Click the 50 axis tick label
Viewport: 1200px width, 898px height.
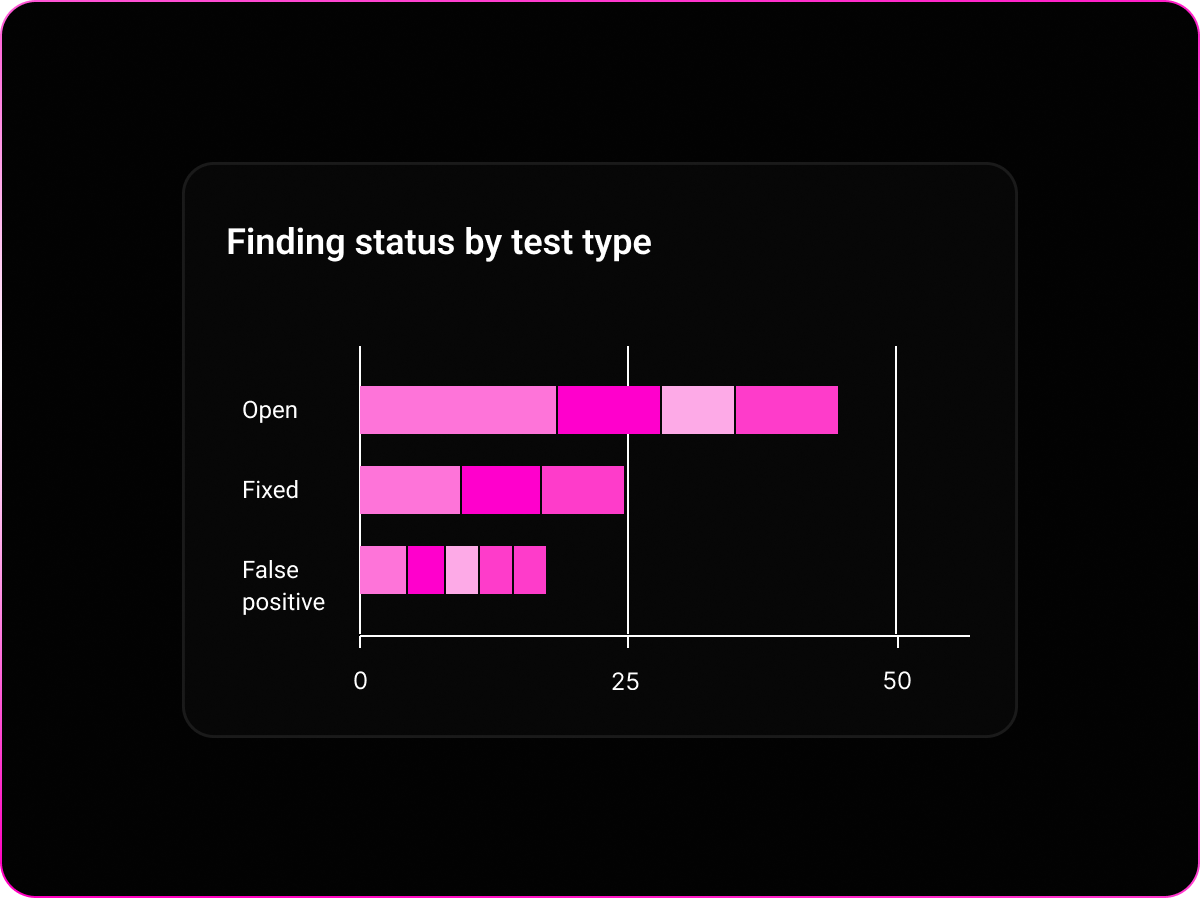click(897, 681)
